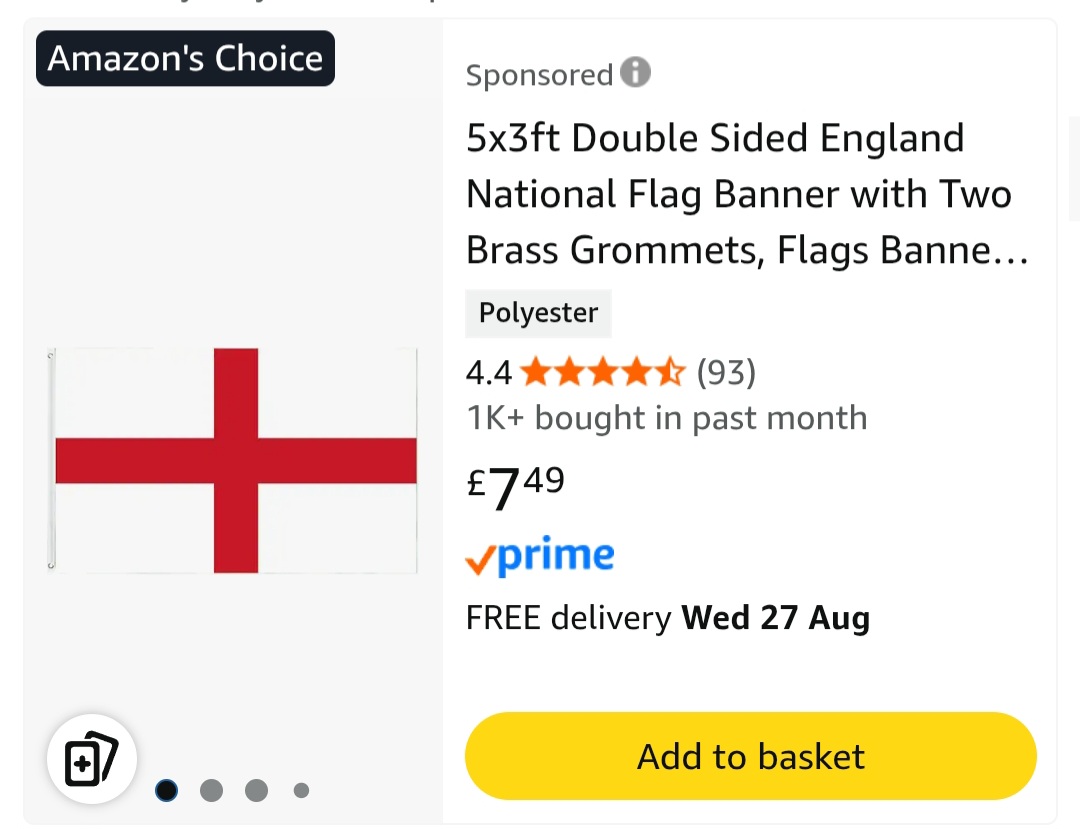1080x829 pixels.
Task: Select the second image carousel dot
Action: pos(211,790)
